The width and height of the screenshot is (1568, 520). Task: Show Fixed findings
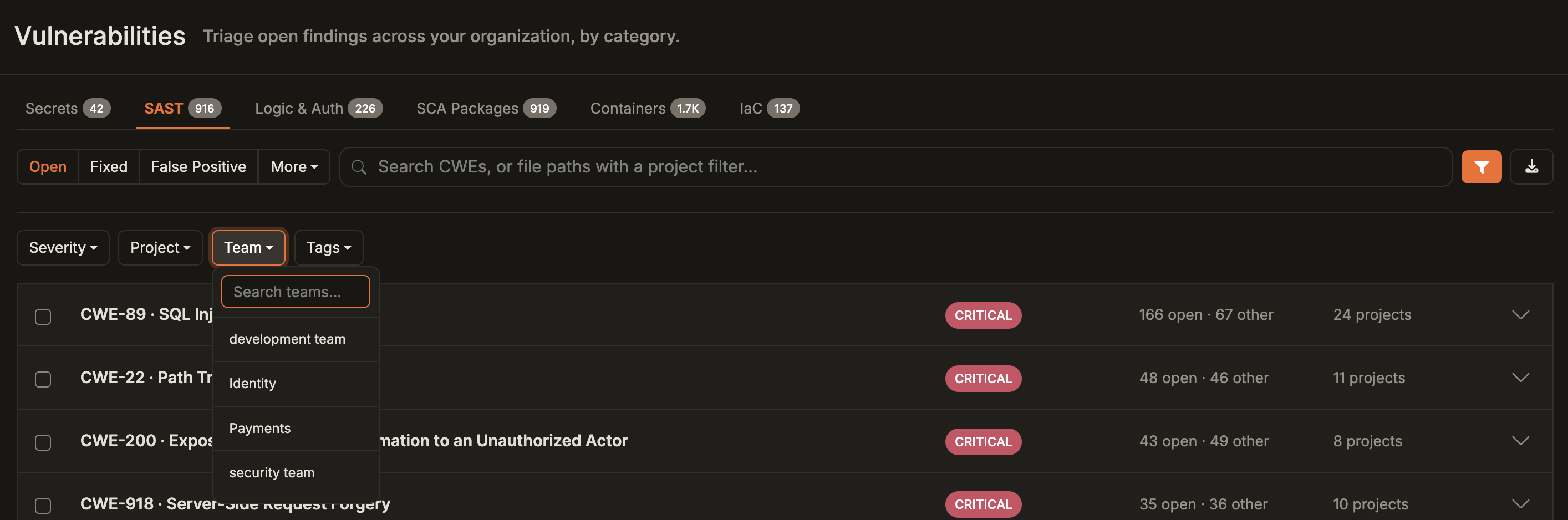click(x=109, y=167)
